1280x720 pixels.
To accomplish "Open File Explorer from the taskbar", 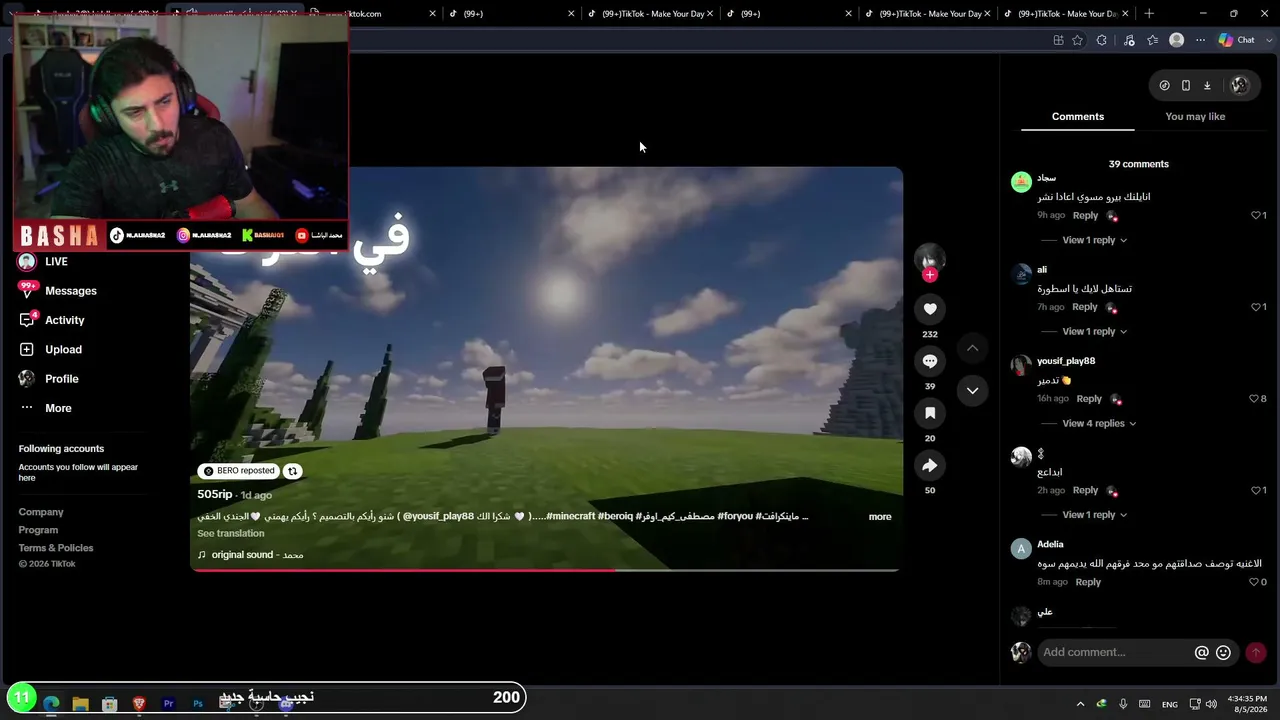I will click(x=80, y=704).
